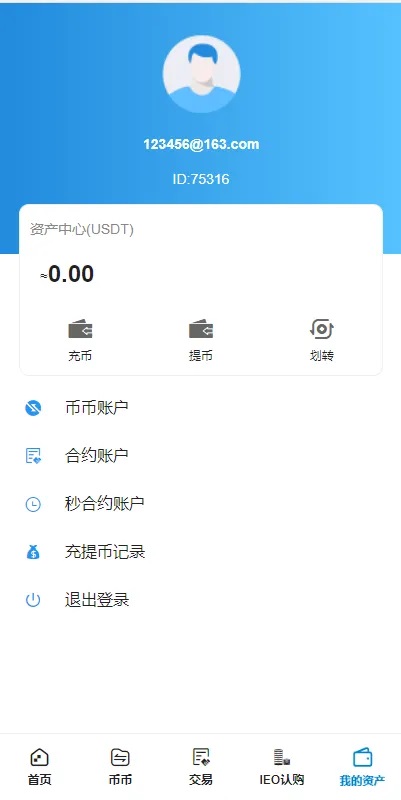Viewport: 401px width, 800px height.
Task: Open the 首页 home tab
Action: point(40,767)
